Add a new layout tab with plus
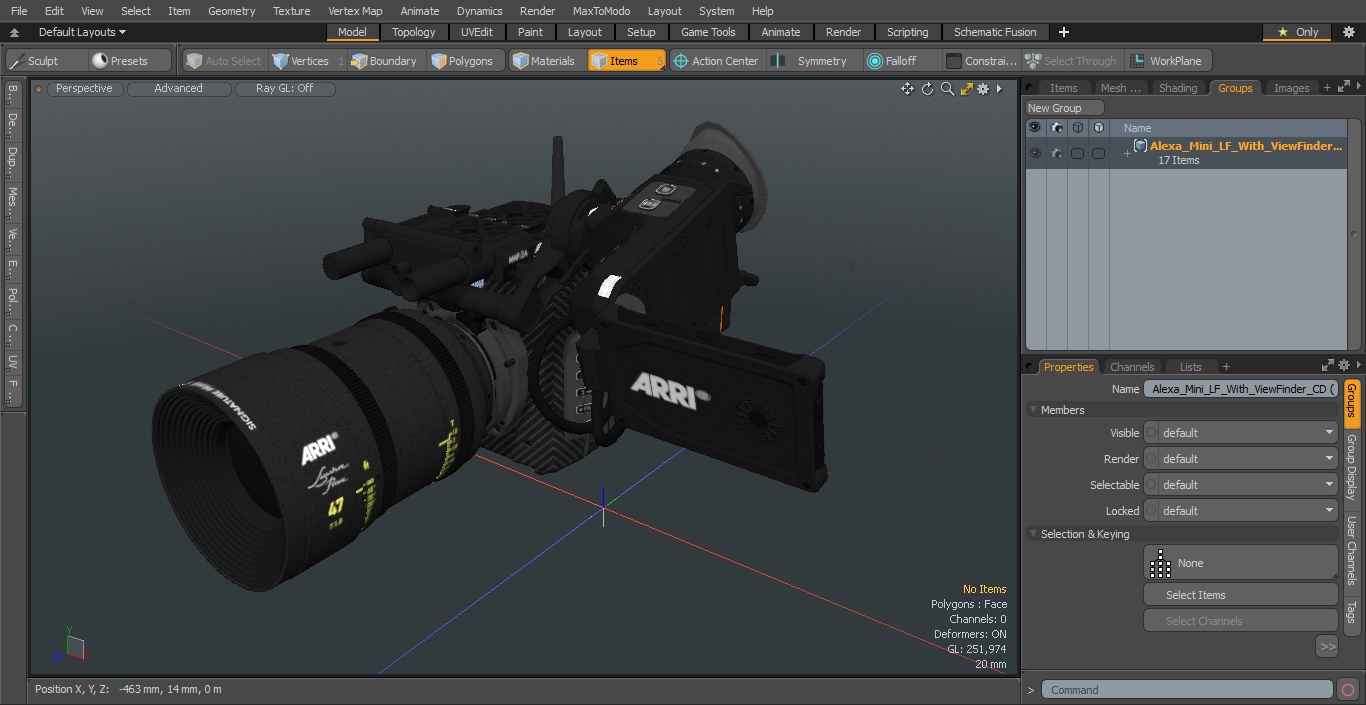The image size is (1366, 705). coord(1064,32)
